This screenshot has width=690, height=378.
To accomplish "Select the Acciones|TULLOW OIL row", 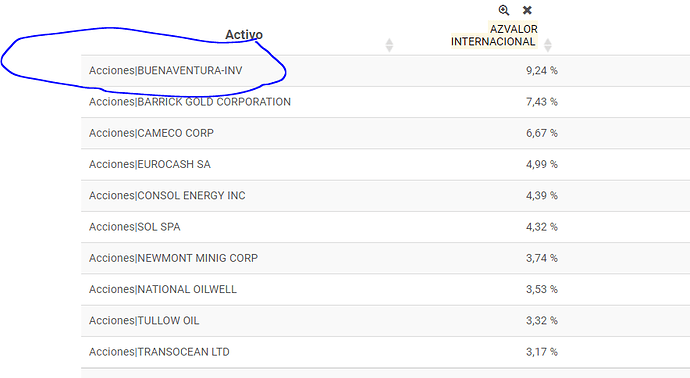I will click(385, 321).
